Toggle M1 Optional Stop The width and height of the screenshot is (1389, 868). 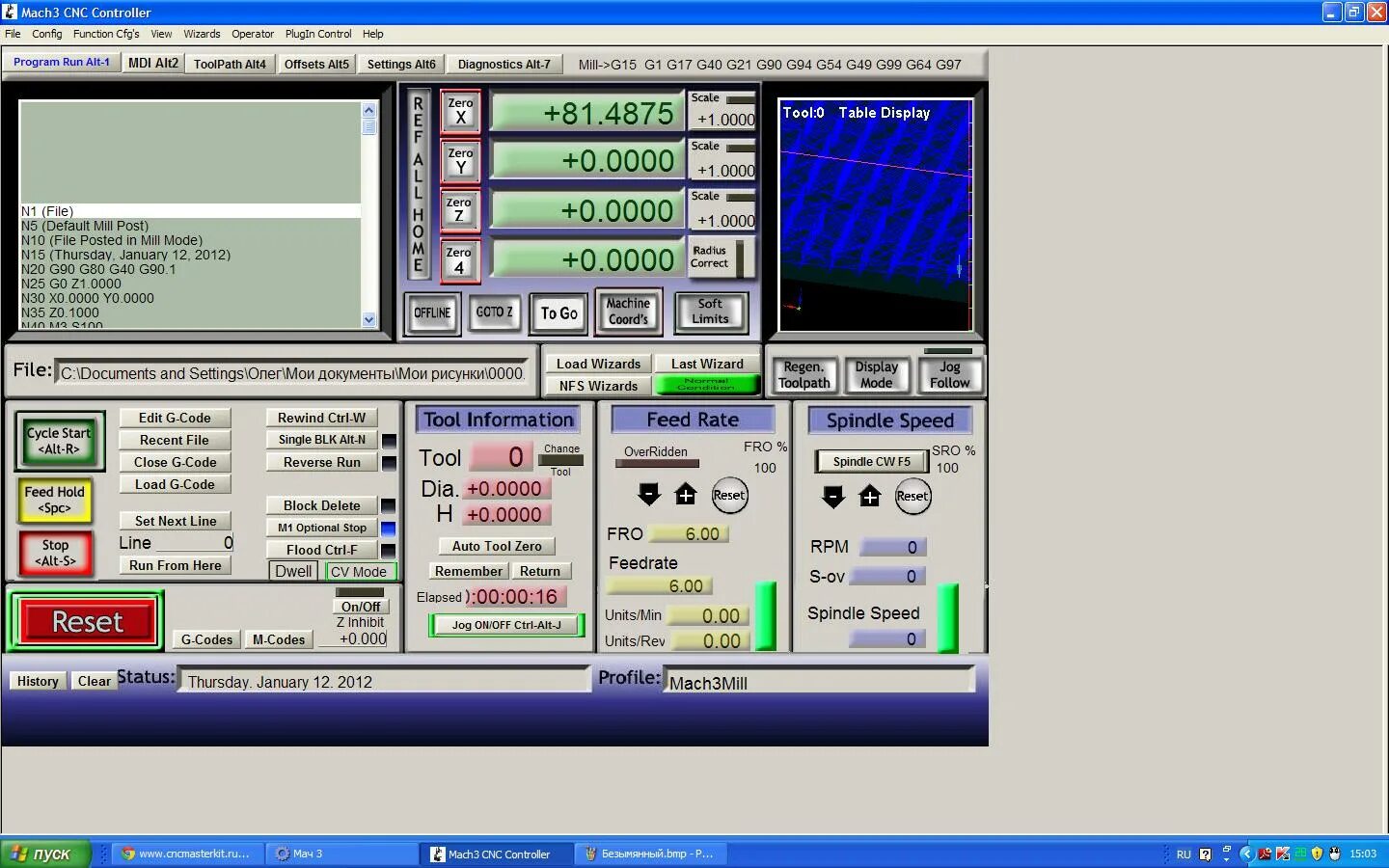(321, 528)
